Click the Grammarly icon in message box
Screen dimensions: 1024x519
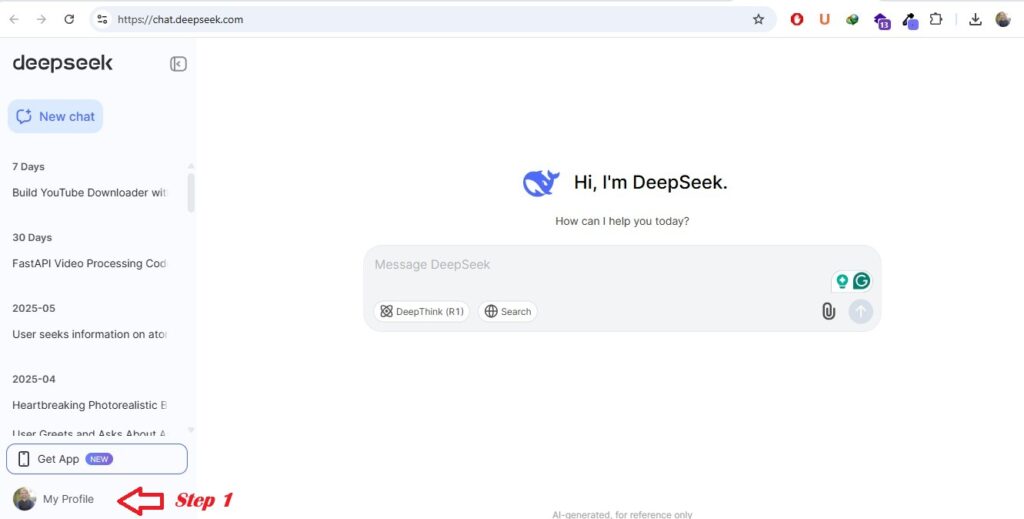(861, 281)
